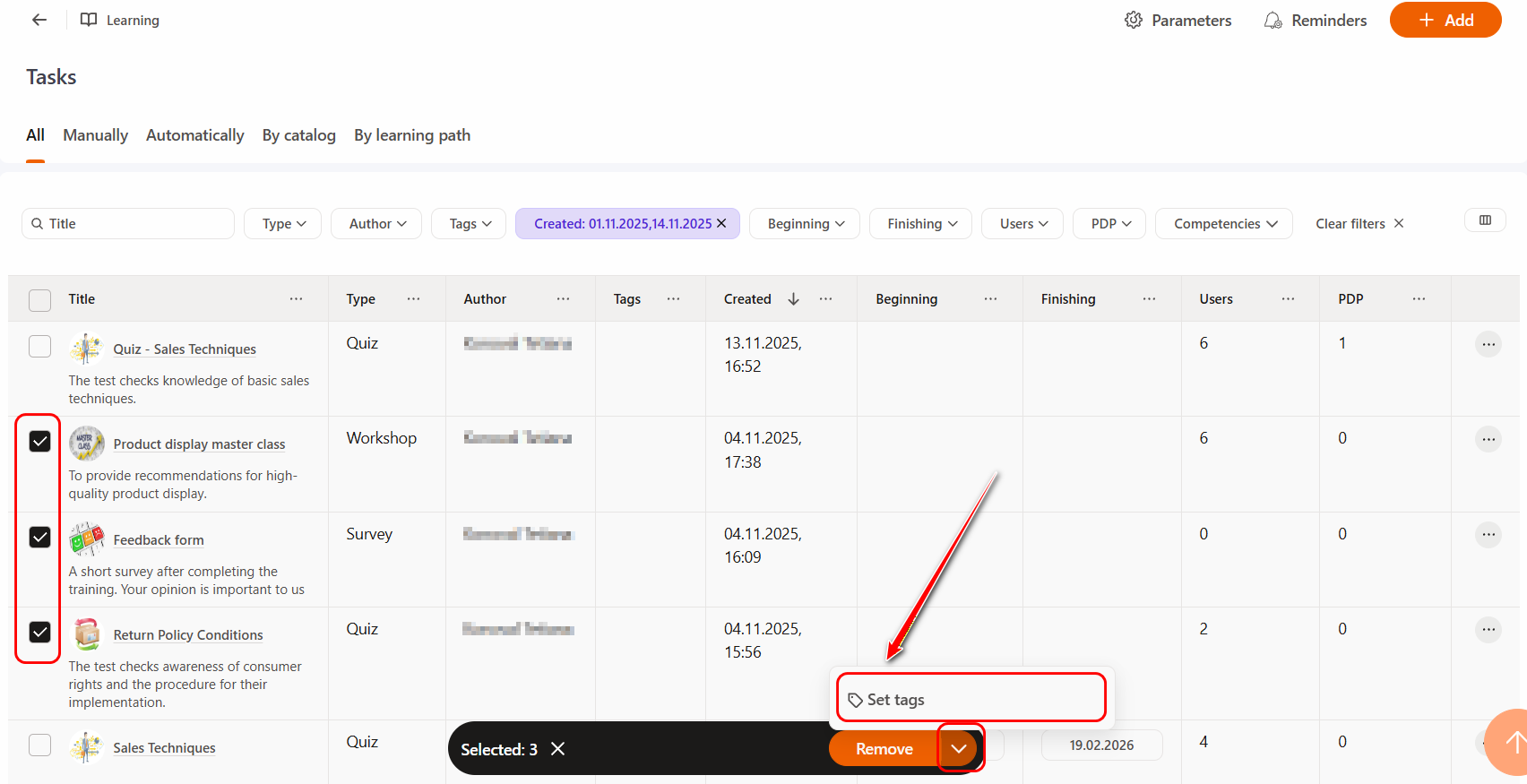This screenshot has width=1527, height=784.
Task: Open bottom Sales Techniques link
Action: pyautogui.click(x=164, y=748)
